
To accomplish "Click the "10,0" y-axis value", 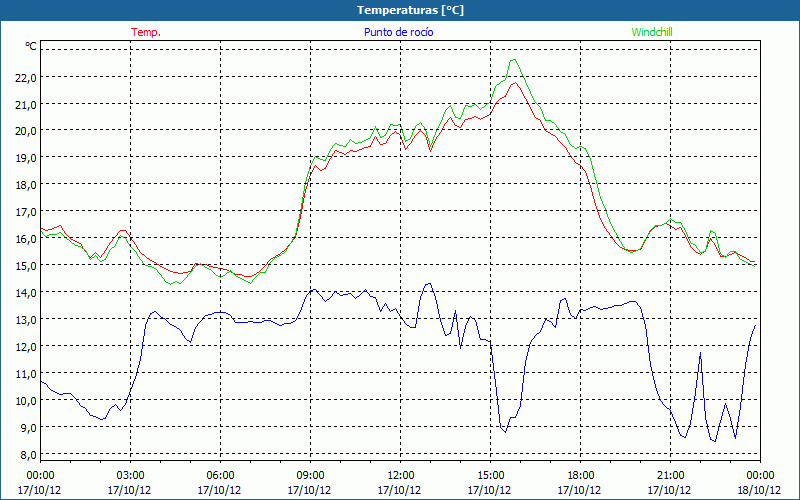I will pyautogui.click(x=26, y=401).
